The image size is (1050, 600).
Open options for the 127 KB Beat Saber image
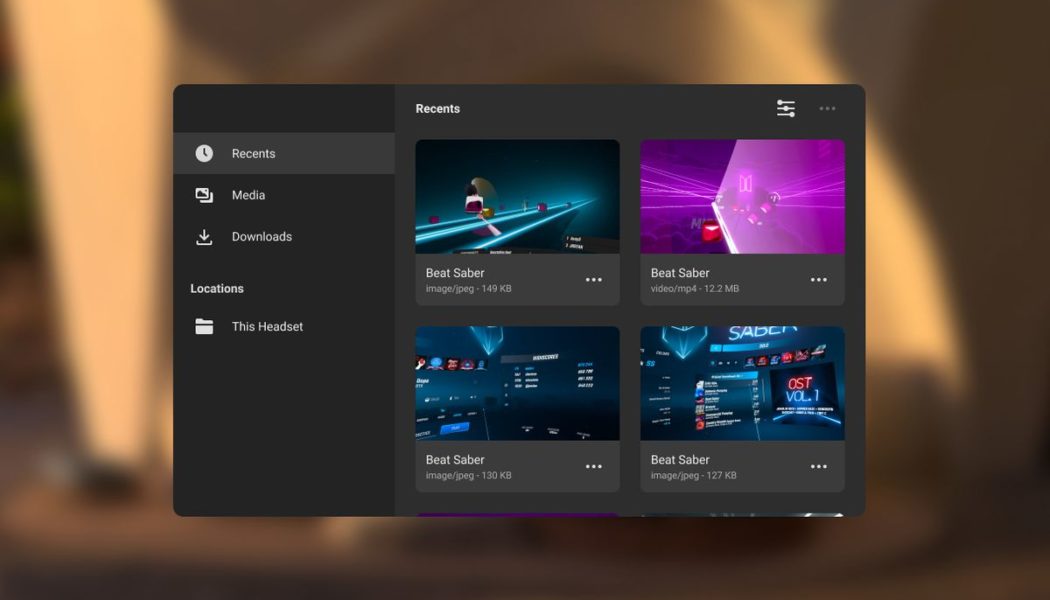pyautogui.click(x=819, y=467)
